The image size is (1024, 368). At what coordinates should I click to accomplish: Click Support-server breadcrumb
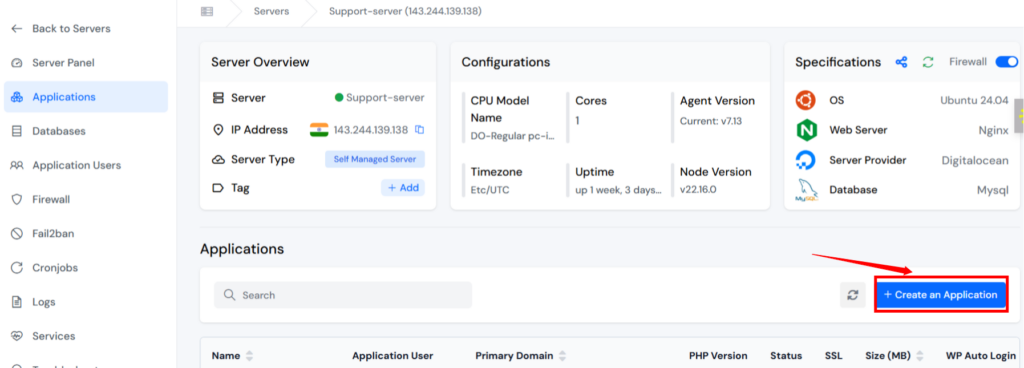pyautogui.click(x=406, y=11)
